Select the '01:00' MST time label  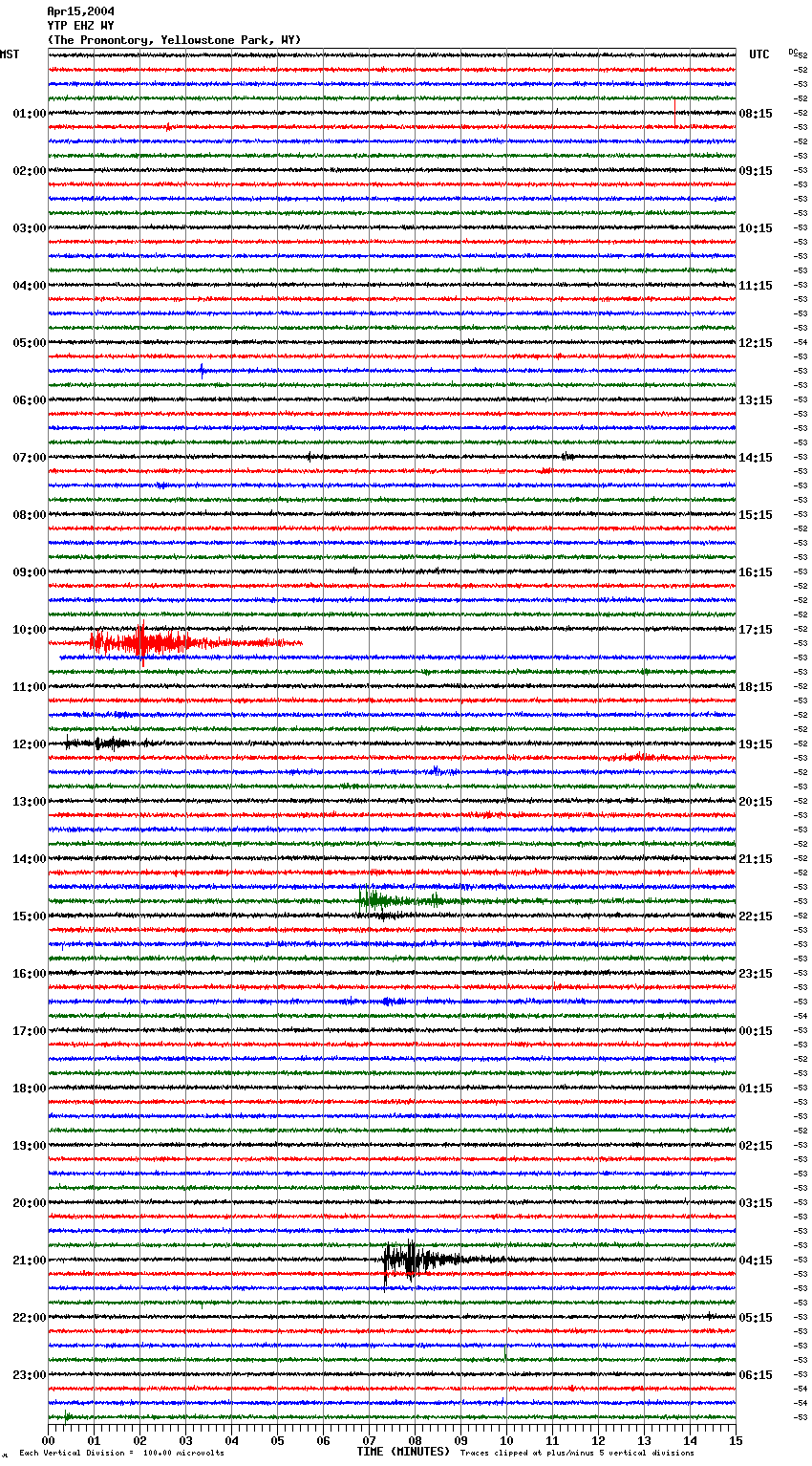click(x=29, y=114)
